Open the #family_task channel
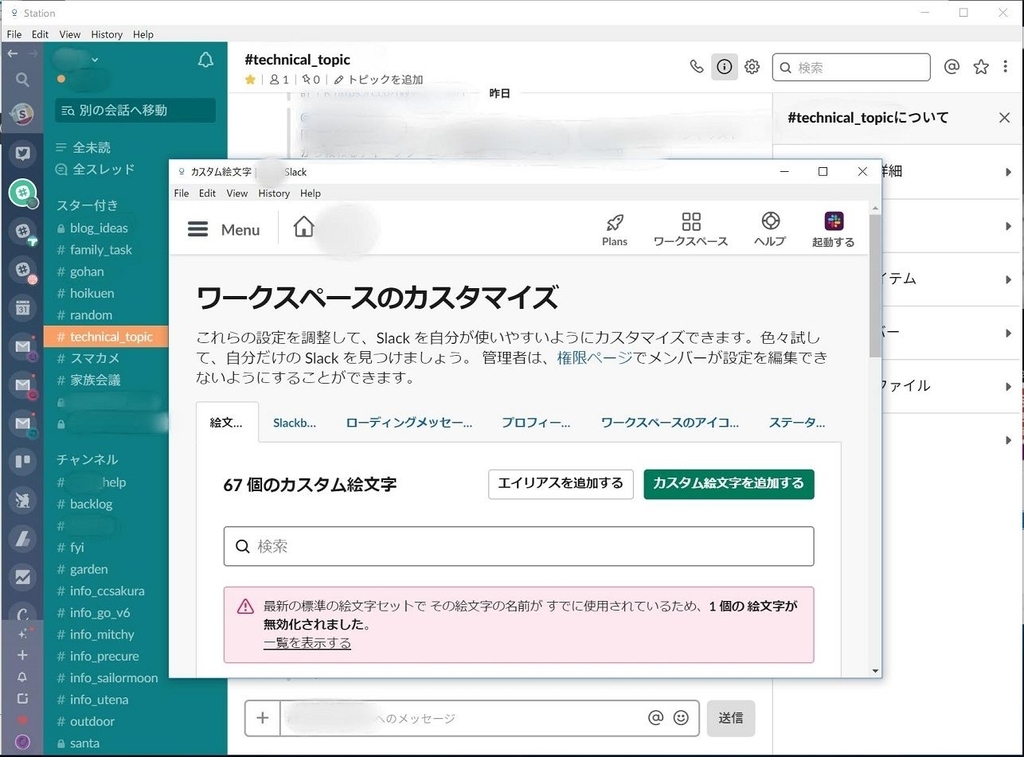Viewport: 1024px width, 757px height. [94, 250]
